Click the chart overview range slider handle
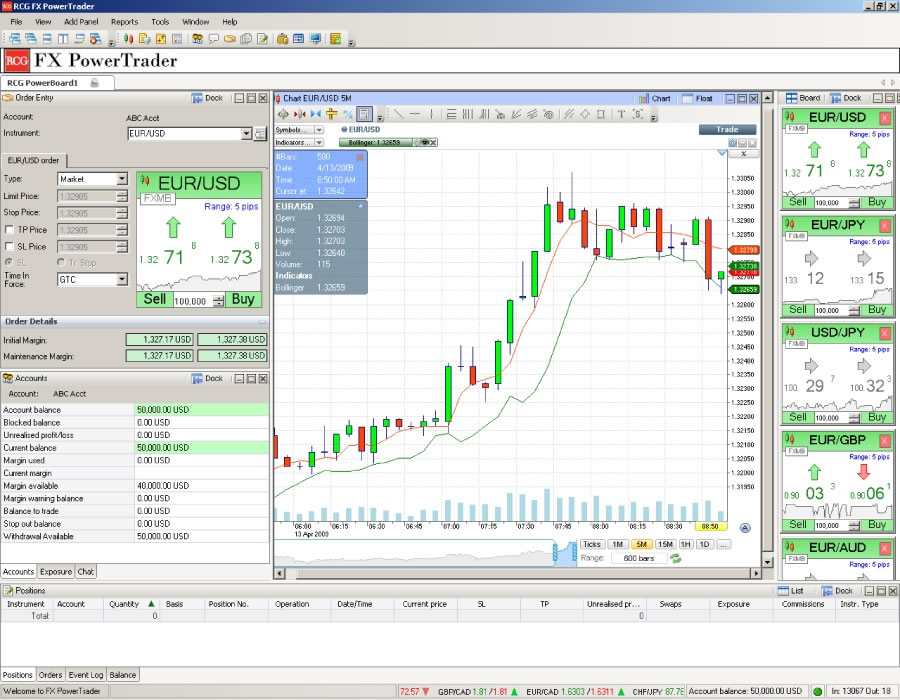The width and height of the screenshot is (900, 700). [555, 553]
